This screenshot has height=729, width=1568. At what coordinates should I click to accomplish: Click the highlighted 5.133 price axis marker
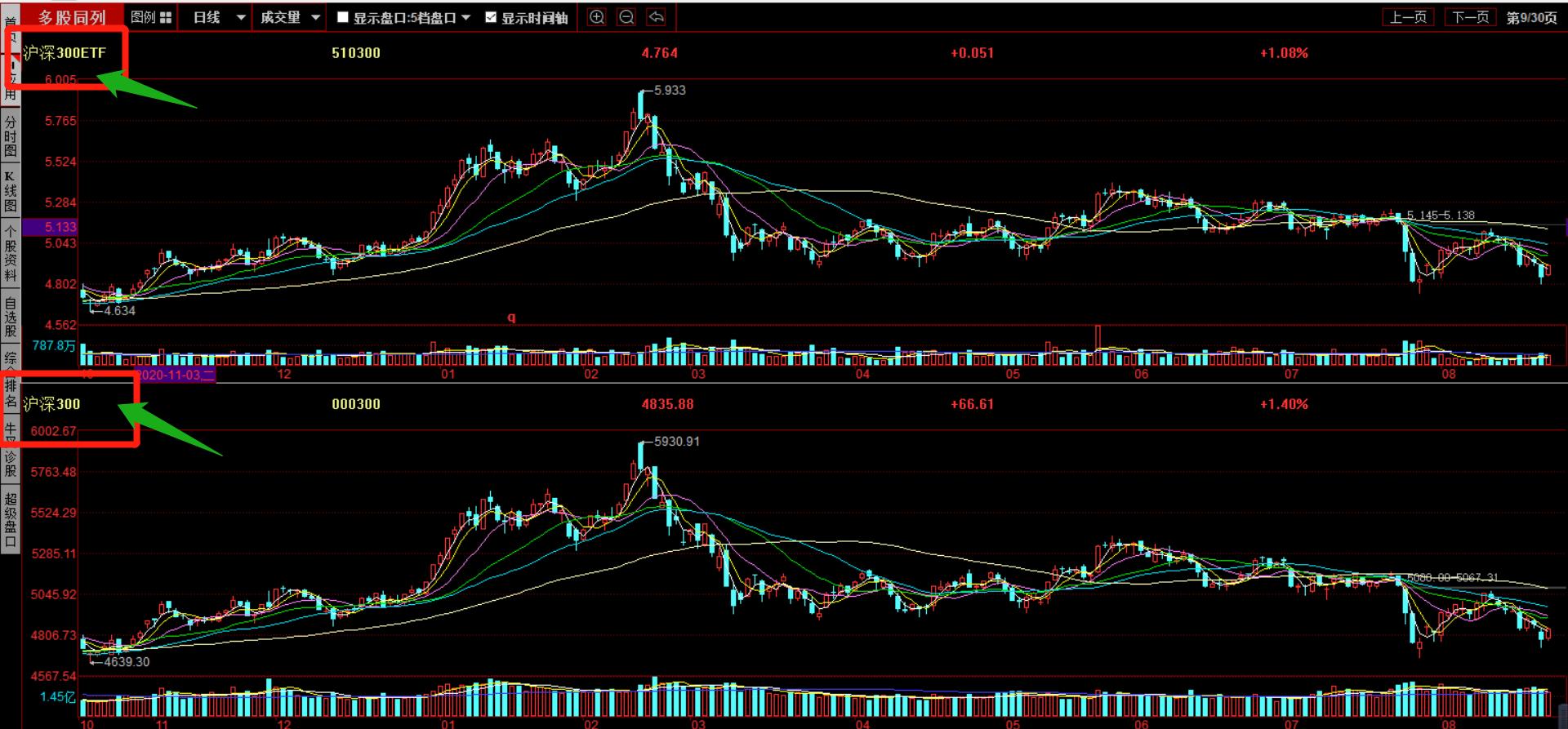pyautogui.click(x=51, y=227)
